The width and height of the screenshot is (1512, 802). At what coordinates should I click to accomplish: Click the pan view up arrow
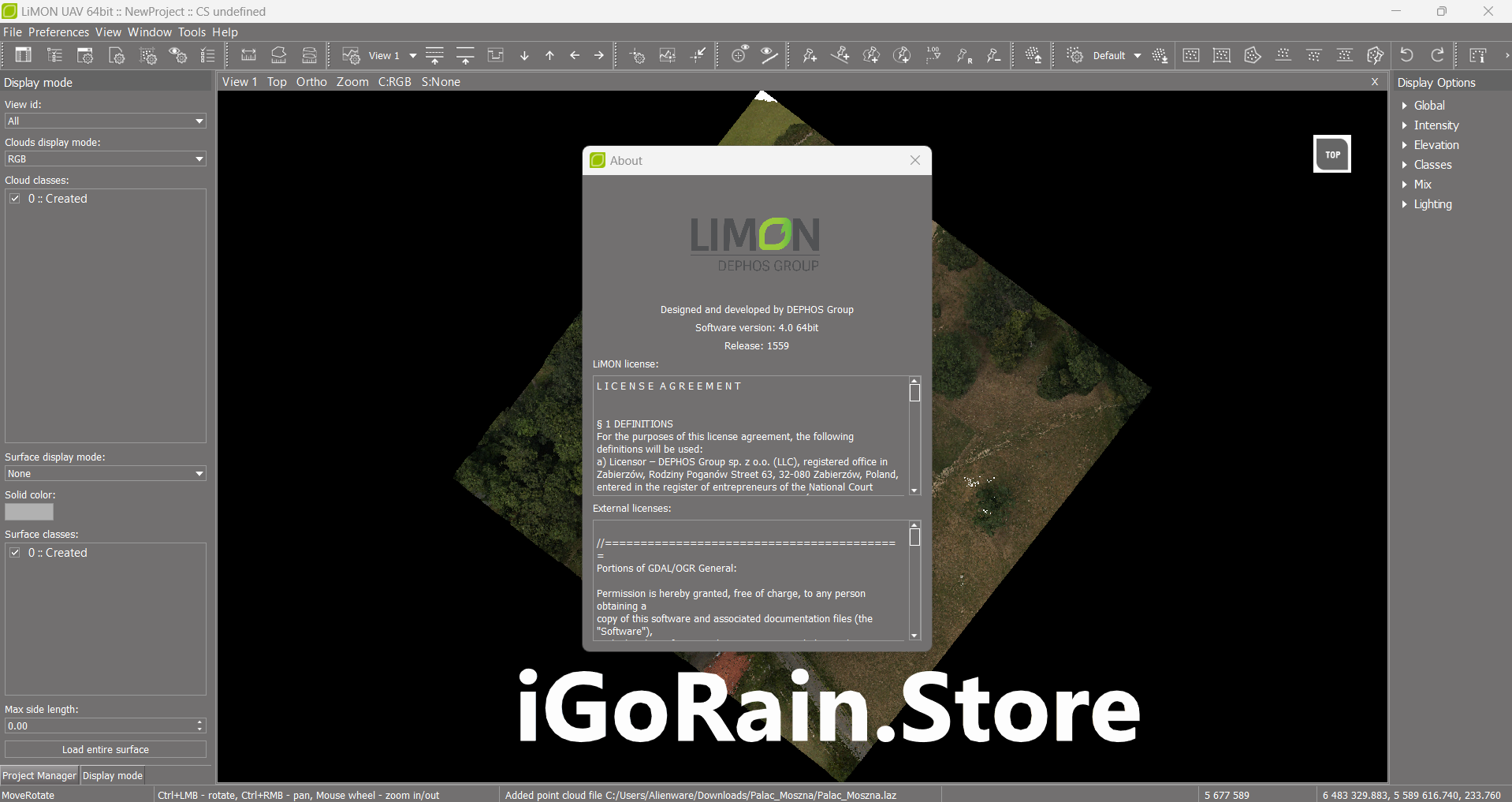[549, 55]
